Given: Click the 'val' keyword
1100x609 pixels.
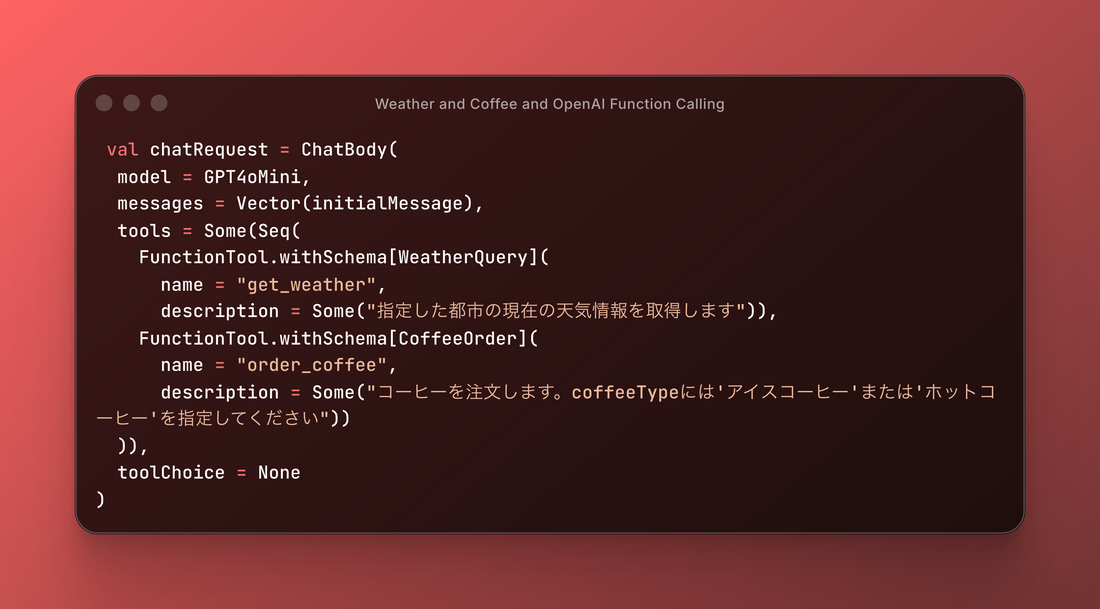Looking at the screenshot, I should (x=123, y=150).
